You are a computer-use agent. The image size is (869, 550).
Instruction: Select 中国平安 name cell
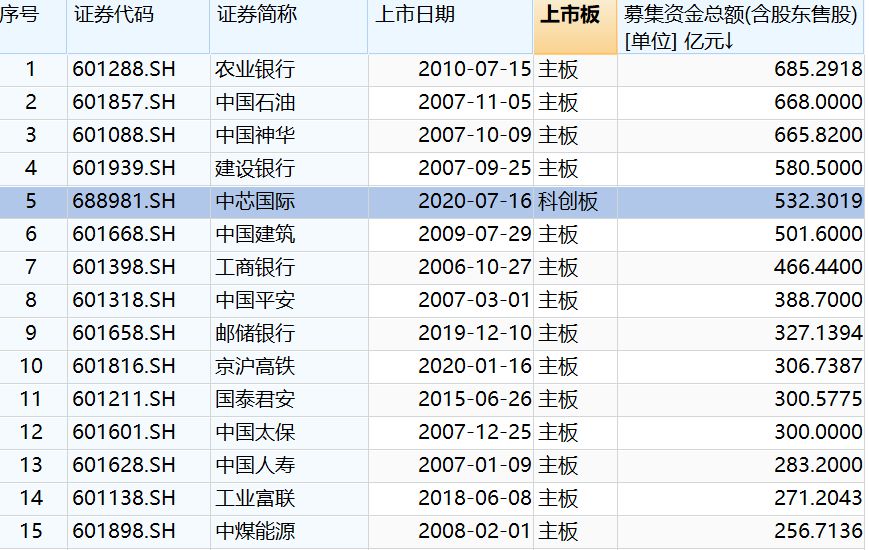289,301
